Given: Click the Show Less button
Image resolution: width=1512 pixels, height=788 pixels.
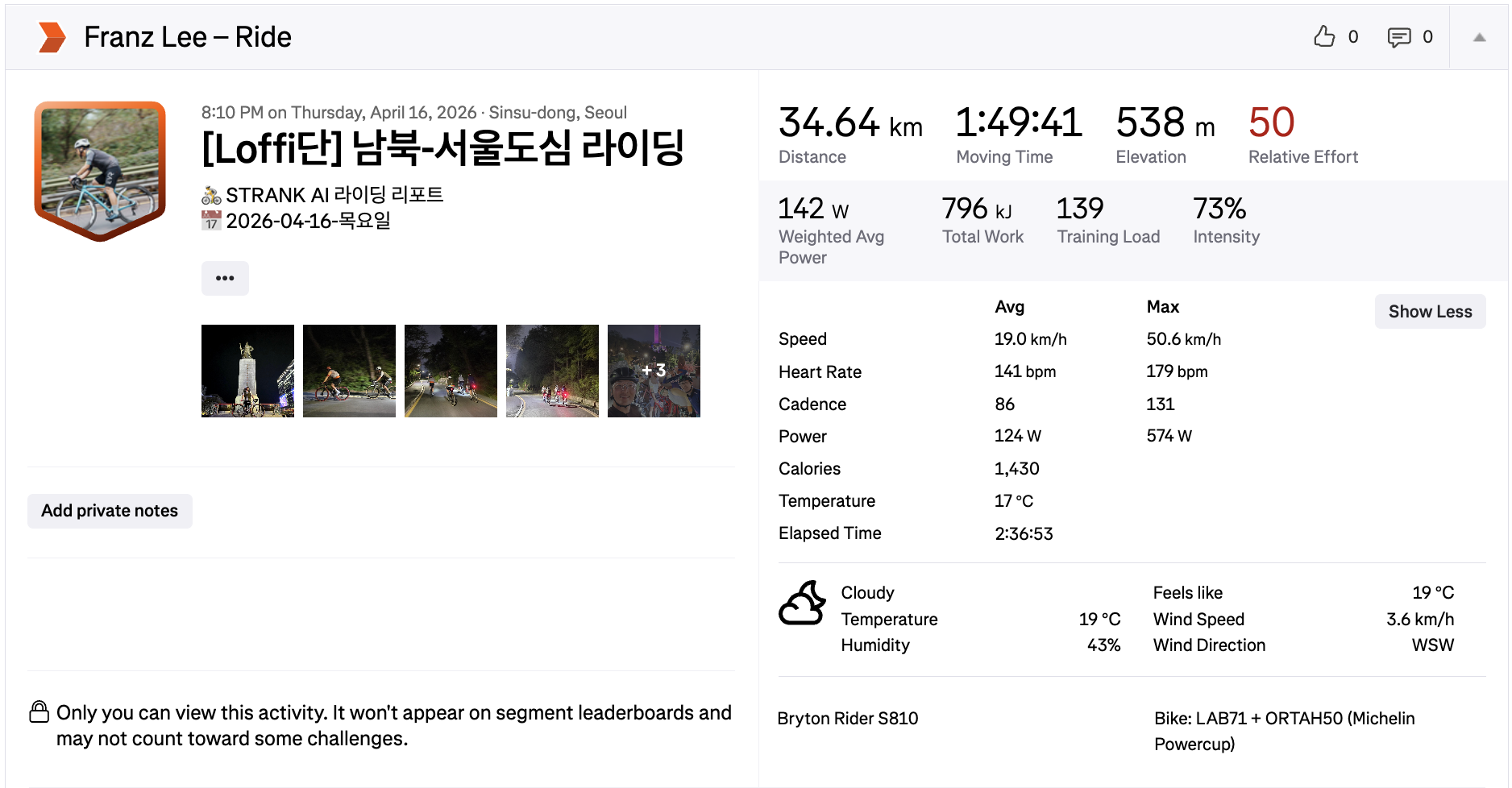Looking at the screenshot, I should click(1430, 312).
